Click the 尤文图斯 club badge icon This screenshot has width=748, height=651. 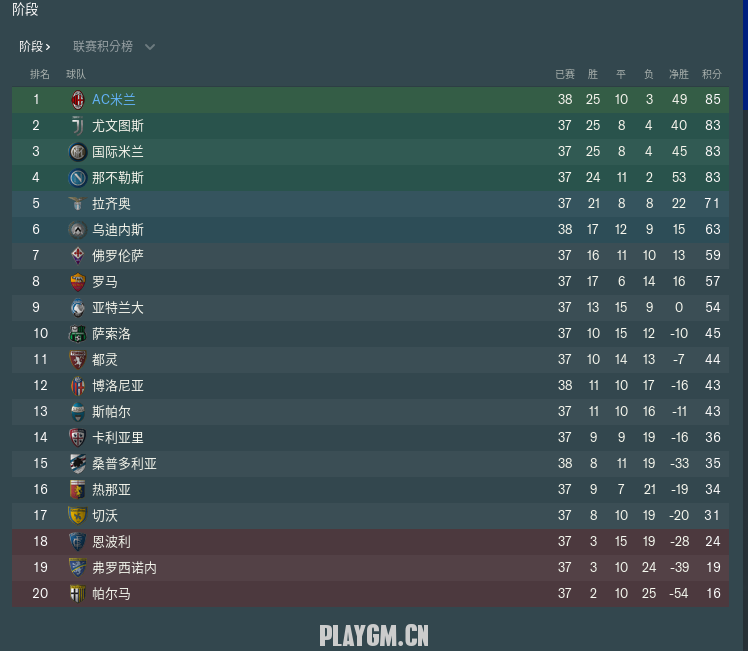[77, 126]
